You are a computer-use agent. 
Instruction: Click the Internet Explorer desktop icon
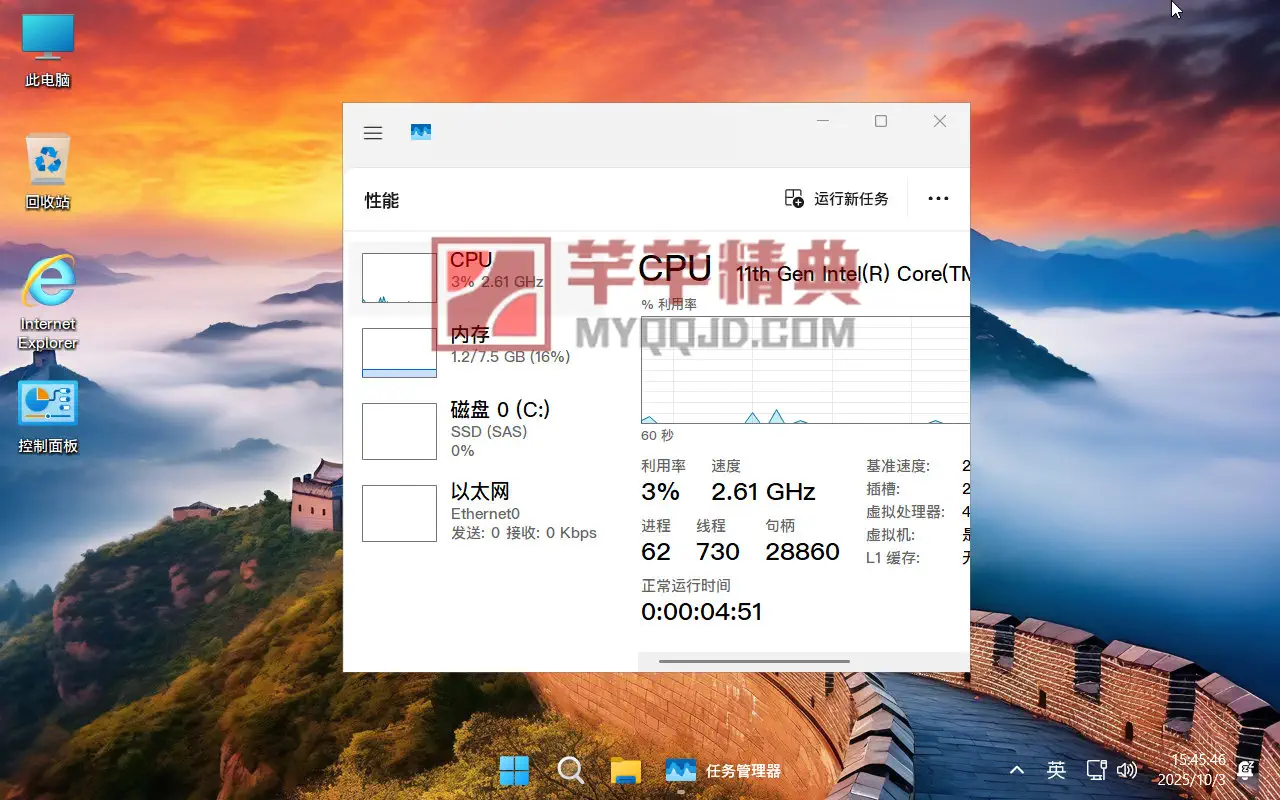click(x=48, y=302)
